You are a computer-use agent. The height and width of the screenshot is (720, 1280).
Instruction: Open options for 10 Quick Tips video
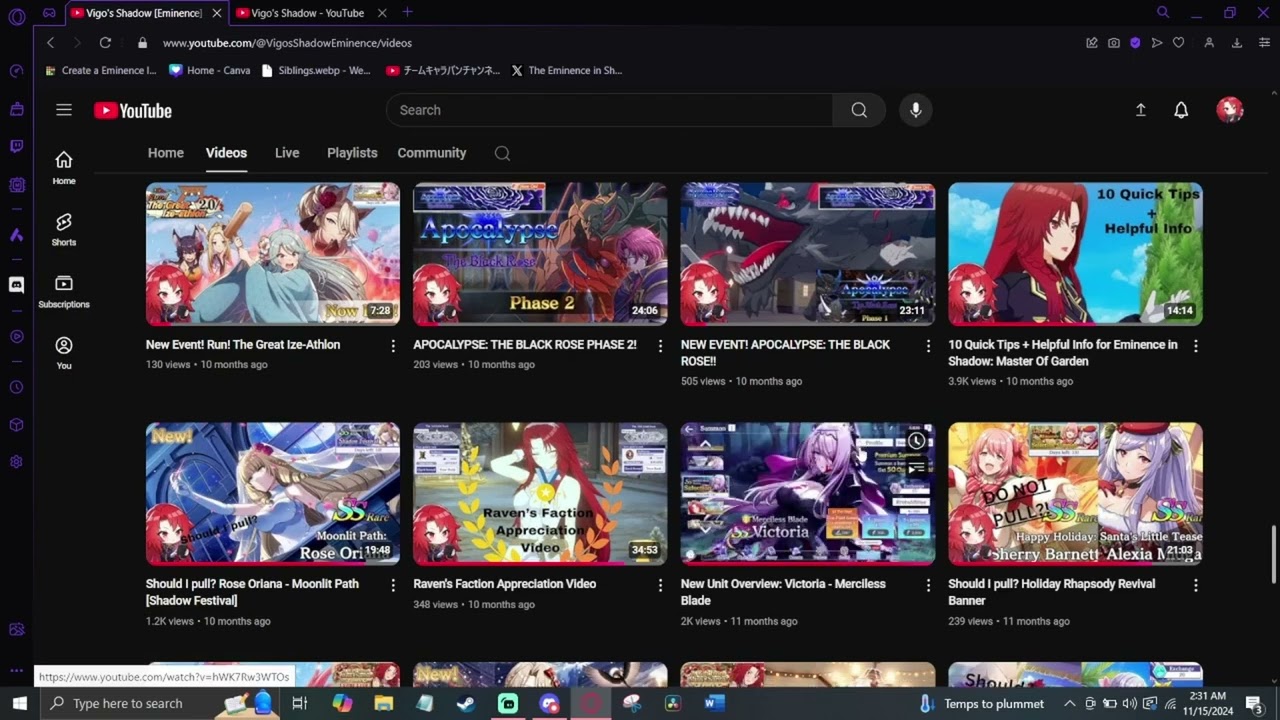1195,346
